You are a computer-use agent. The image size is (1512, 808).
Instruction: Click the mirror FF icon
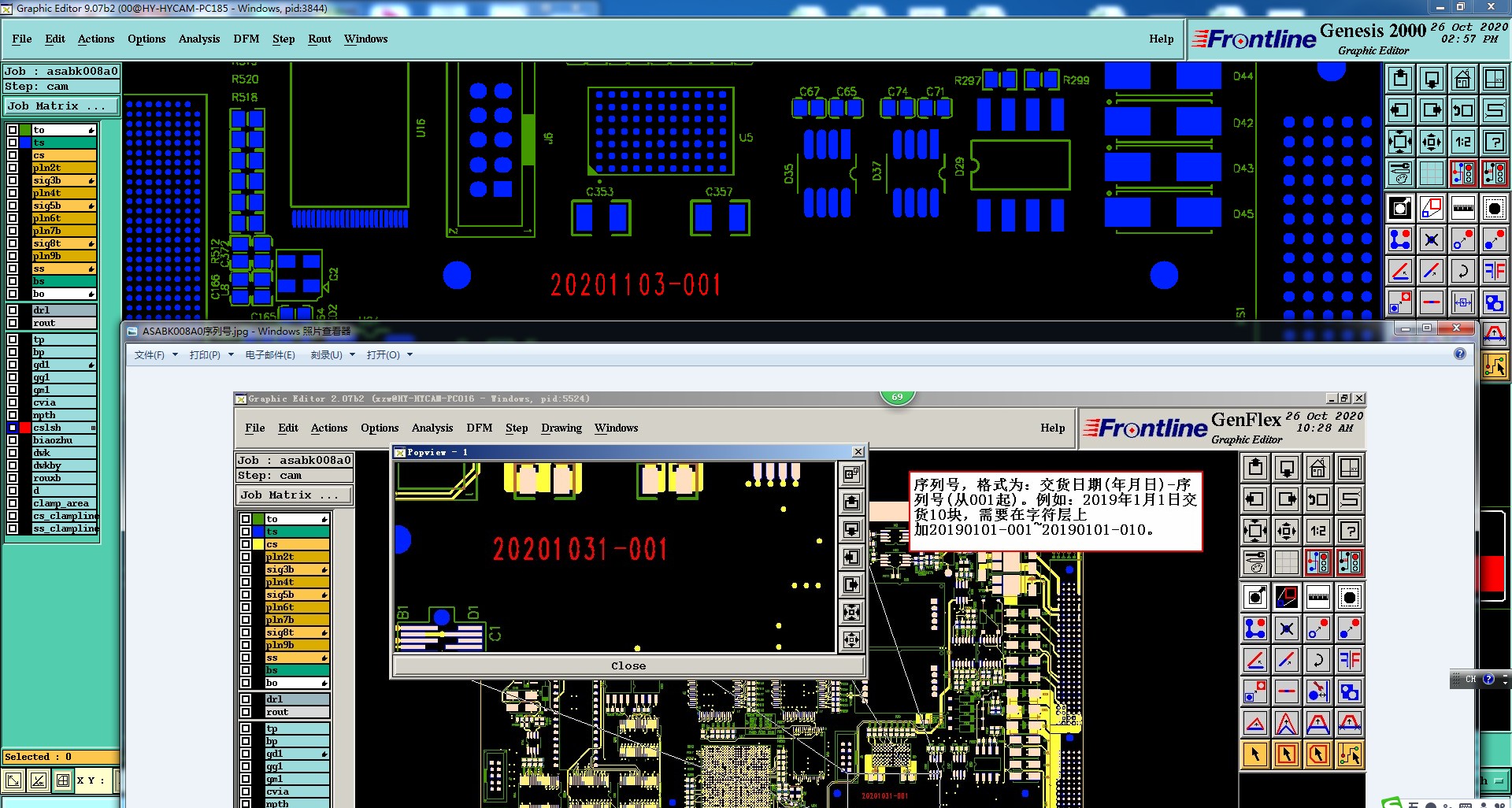tap(1494, 271)
